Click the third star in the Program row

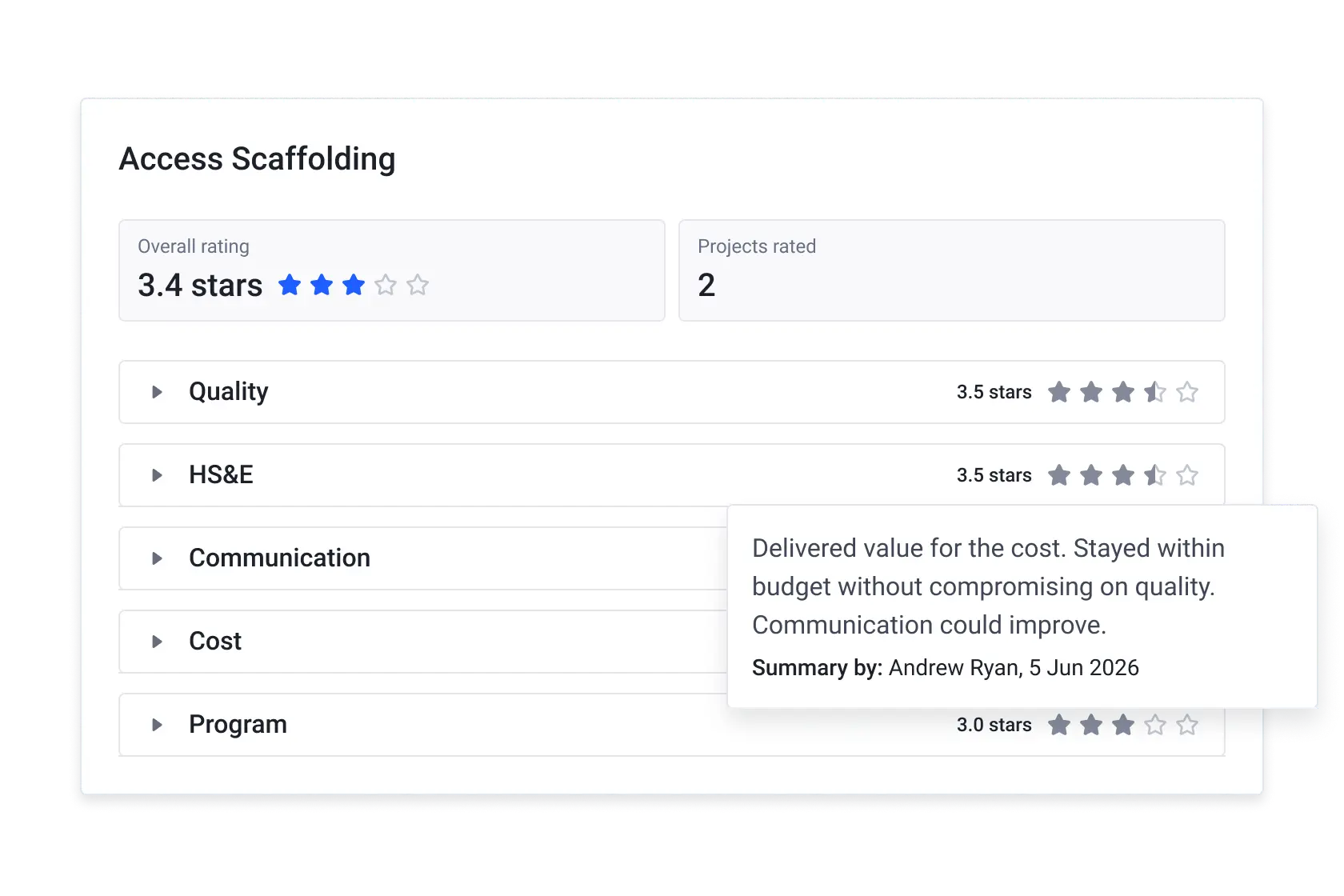pyautogui.click(x=1123, y=725)
